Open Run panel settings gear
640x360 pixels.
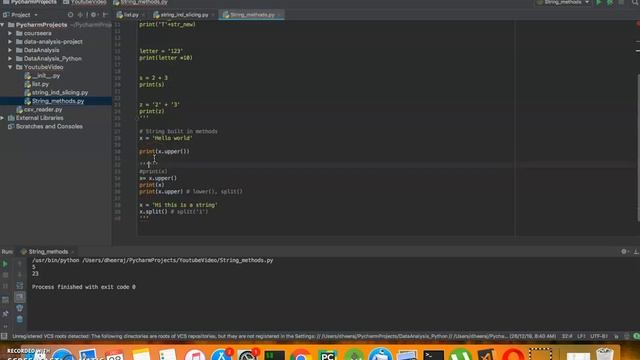[x=624, y=251]
